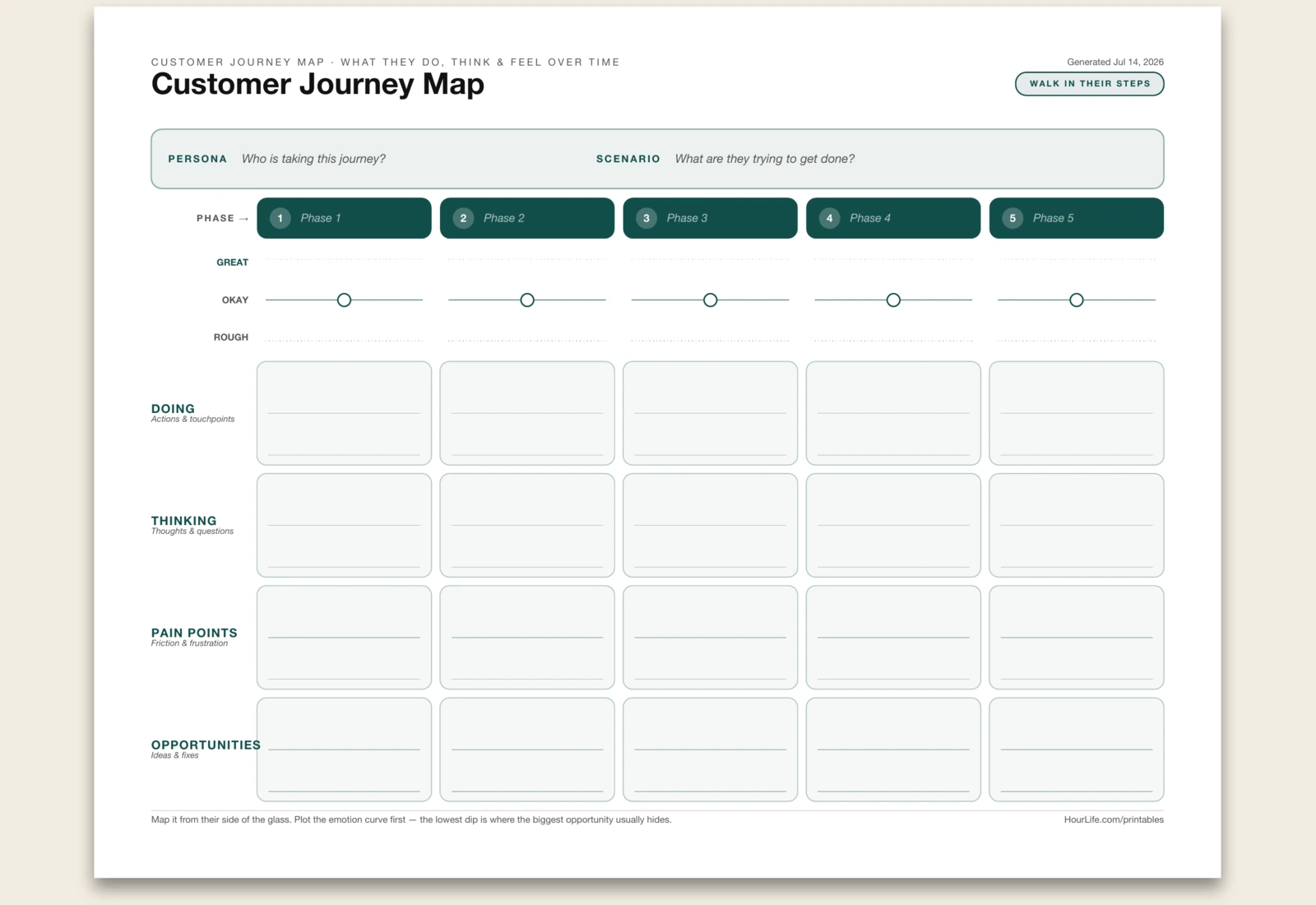Click the Phase 5 number badge
Screen dimensions: 1316x905
click(x=1012, y=218)
